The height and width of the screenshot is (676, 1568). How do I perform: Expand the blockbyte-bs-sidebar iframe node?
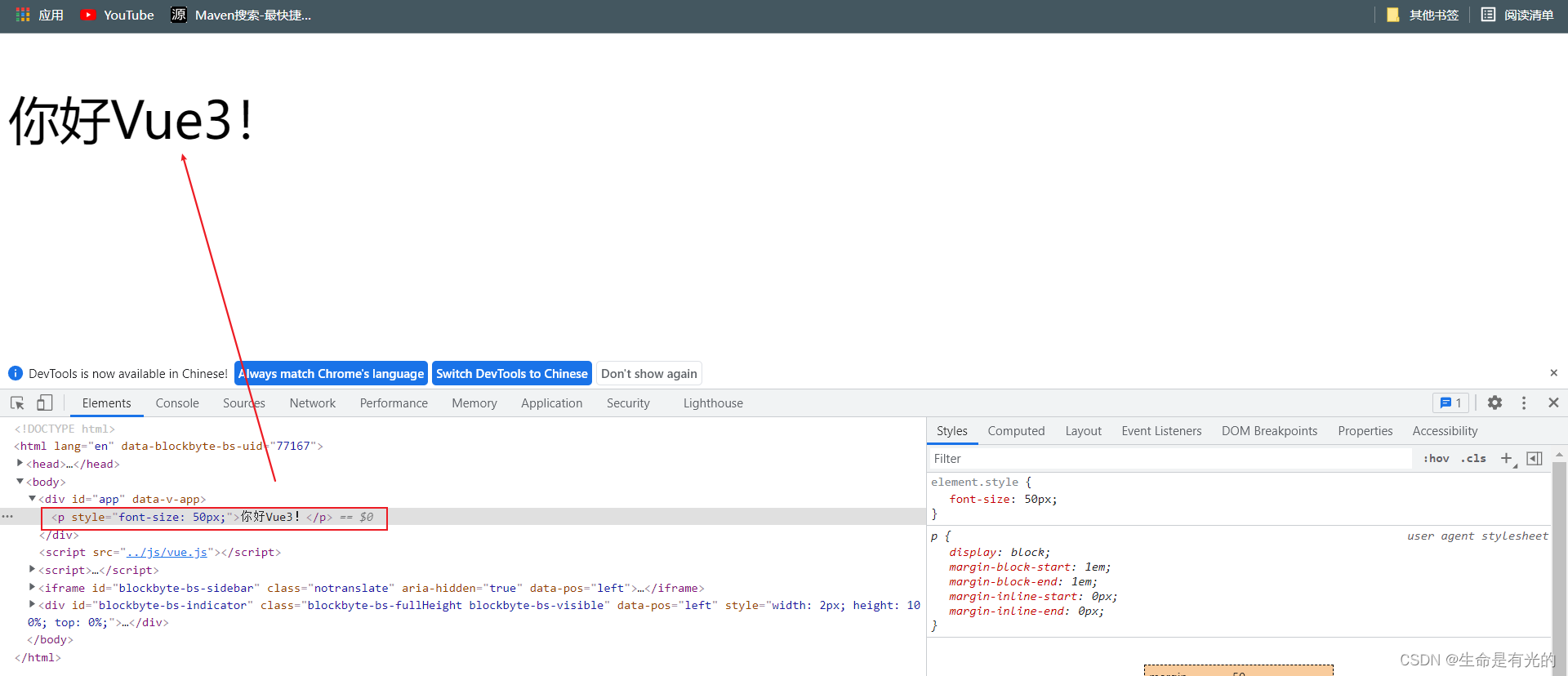32,587
